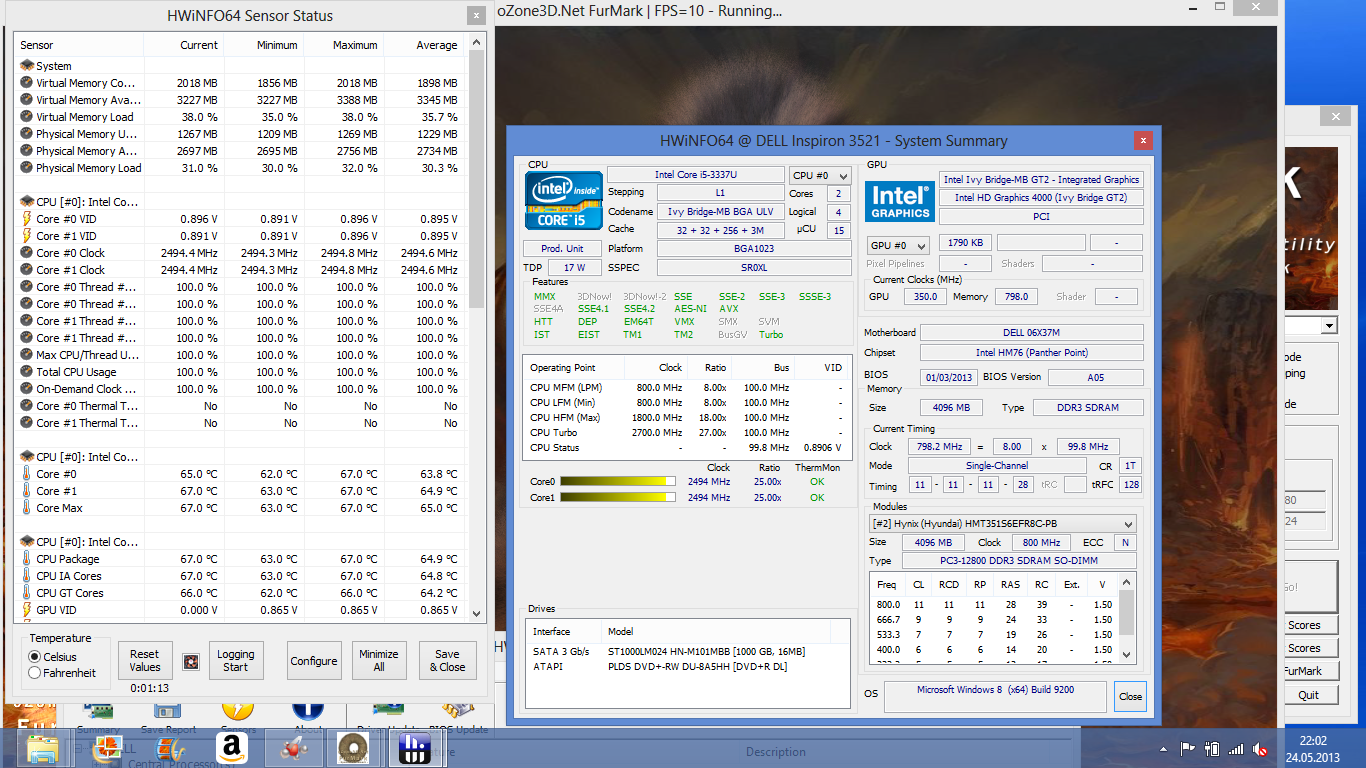Click the Intel Core i5 logo
The width and height of the screenshot is (1366, 768).
(563, 200)
